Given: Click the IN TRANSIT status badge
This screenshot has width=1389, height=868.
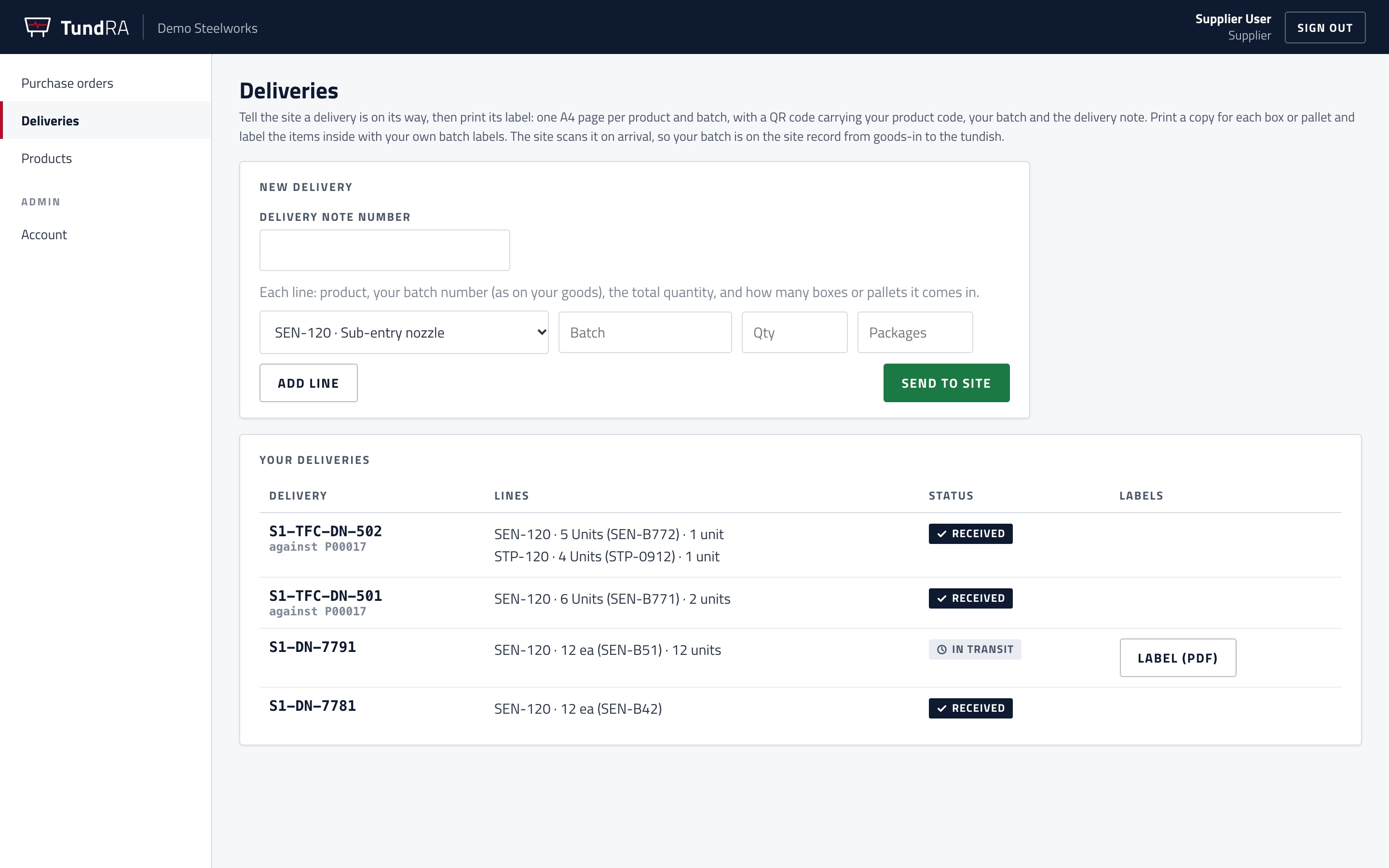Looking at the screenshot, I should coord(975,649).
